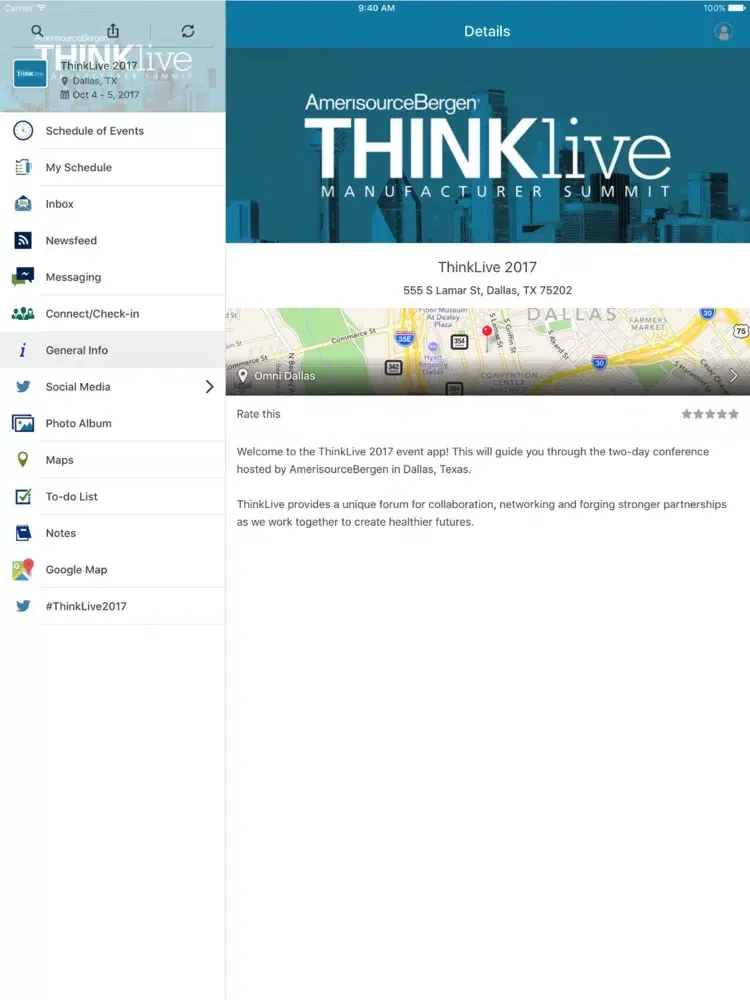Tap the map chevron to open location
Screen dimensions: 750x1000
coord(733,376)
